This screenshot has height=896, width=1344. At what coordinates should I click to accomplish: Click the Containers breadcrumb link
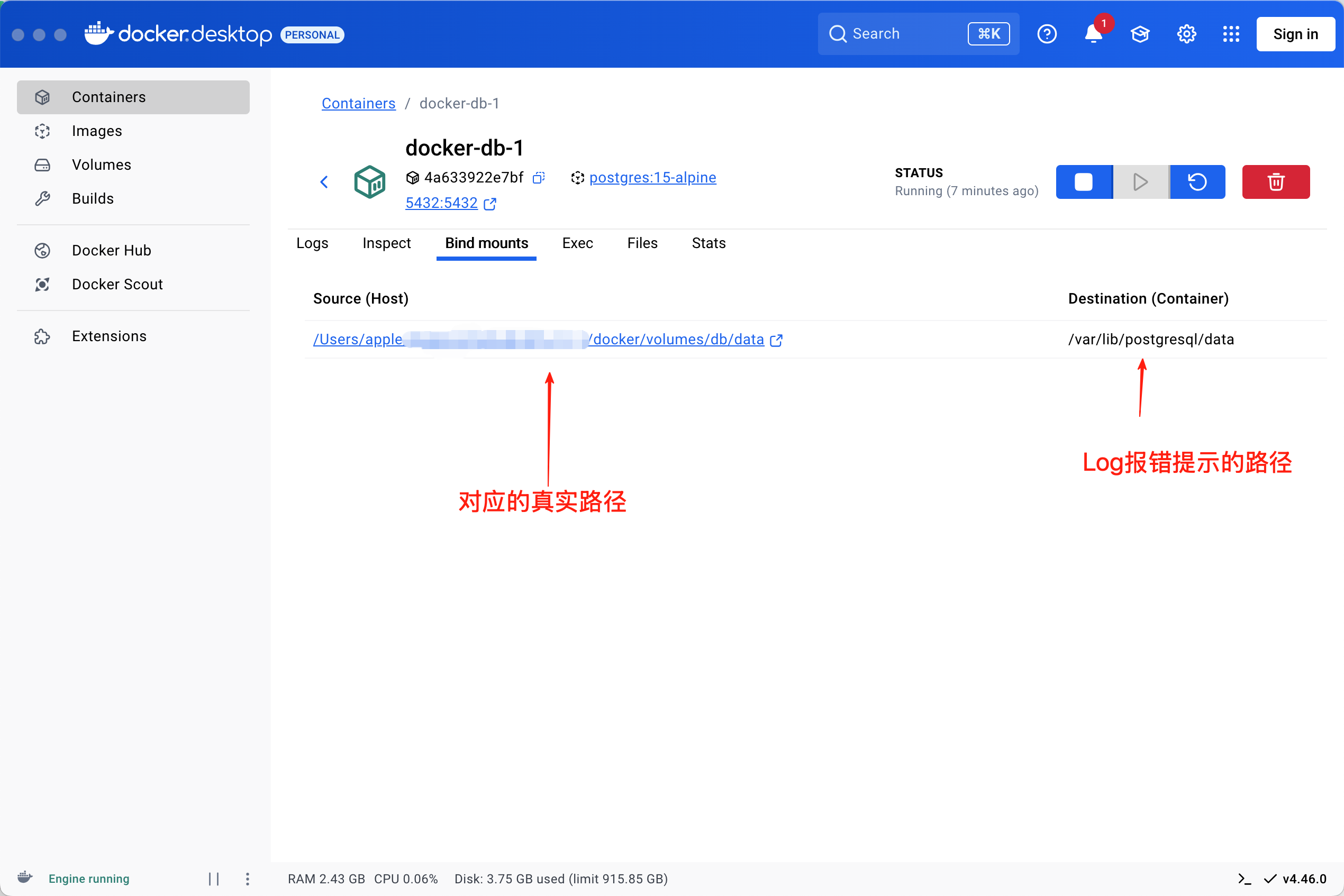coord(358,104)
